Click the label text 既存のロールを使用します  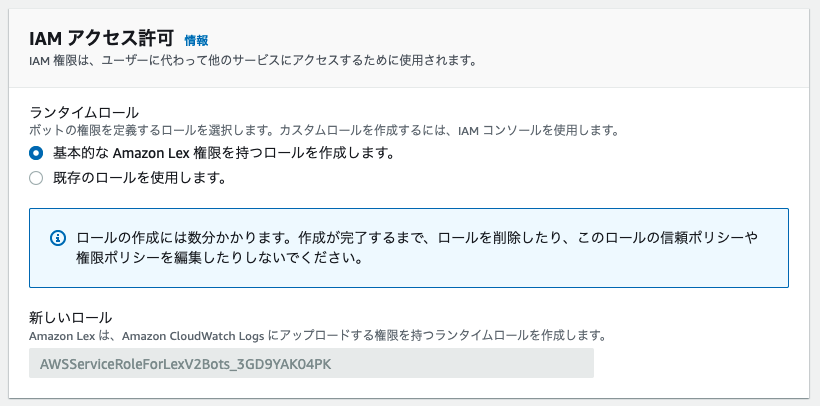(x=140, y=178)
